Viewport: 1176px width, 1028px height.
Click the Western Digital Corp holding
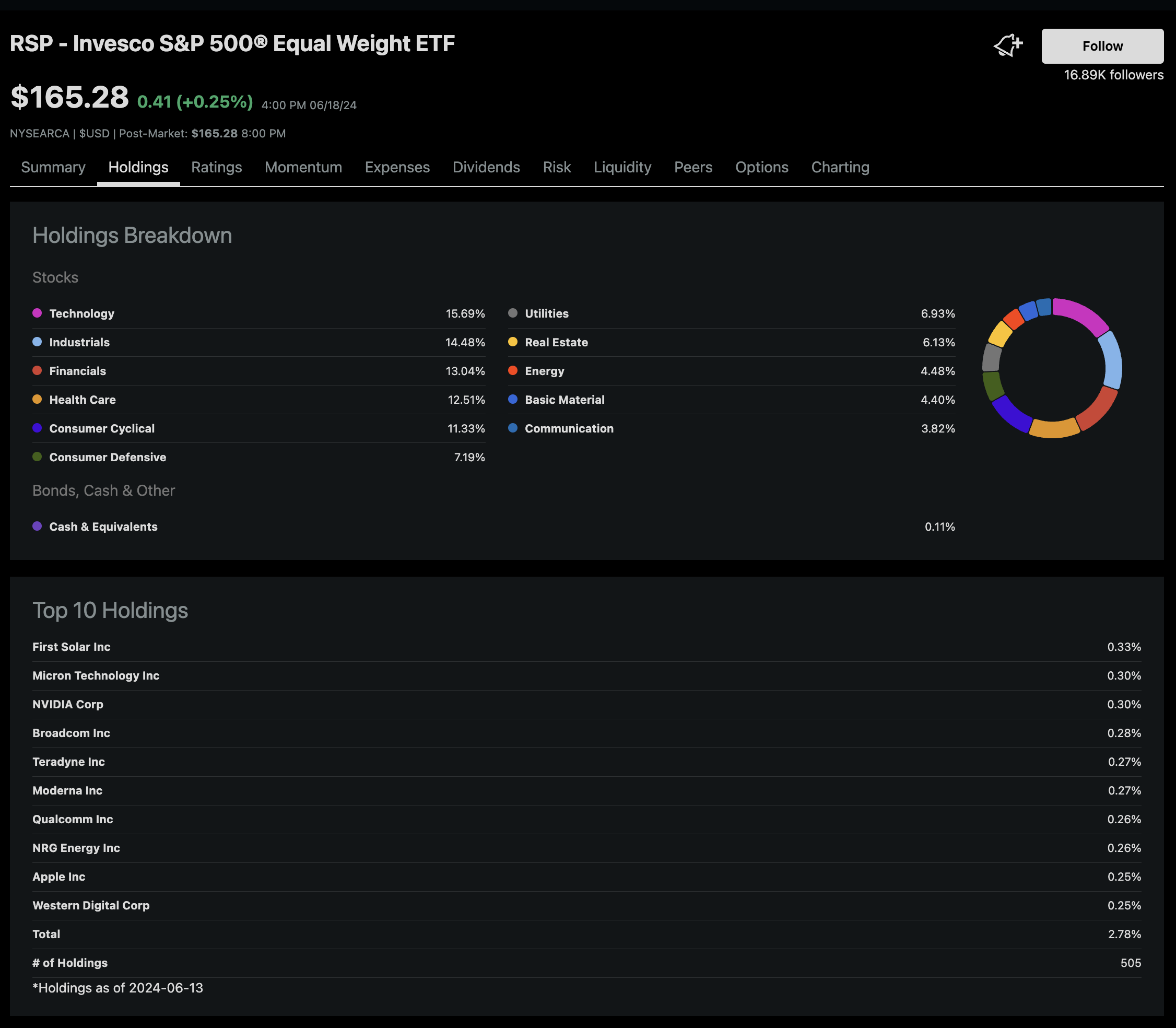click(x=90, y=905)
